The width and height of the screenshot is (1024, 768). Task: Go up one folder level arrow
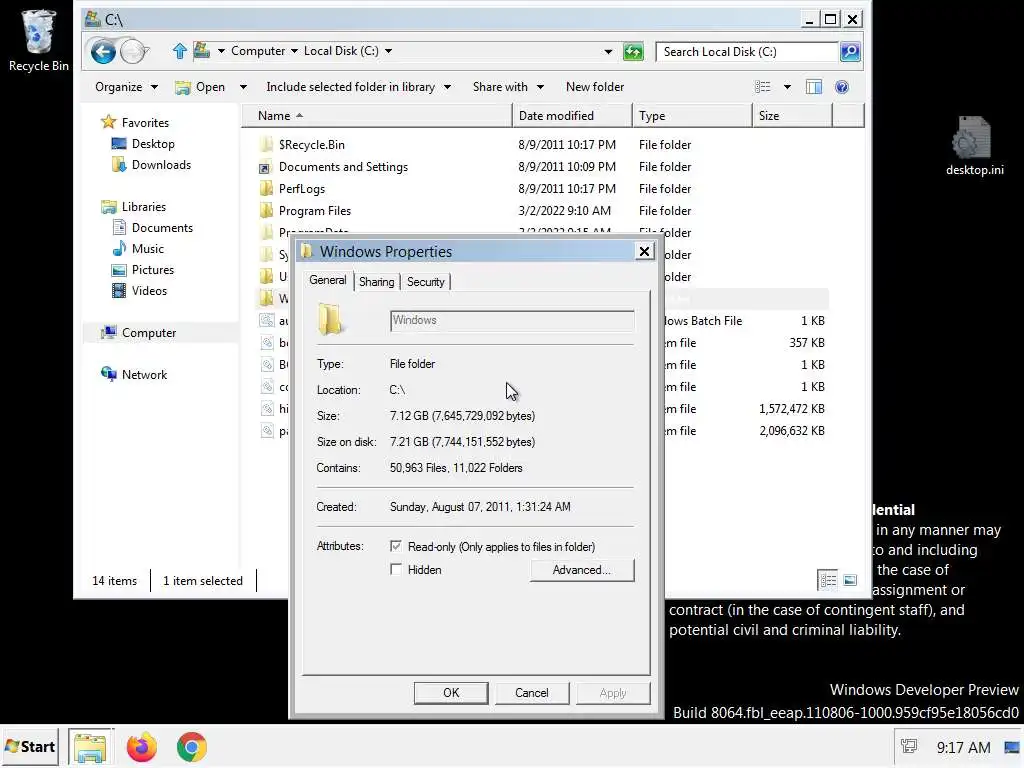(180, 51)
